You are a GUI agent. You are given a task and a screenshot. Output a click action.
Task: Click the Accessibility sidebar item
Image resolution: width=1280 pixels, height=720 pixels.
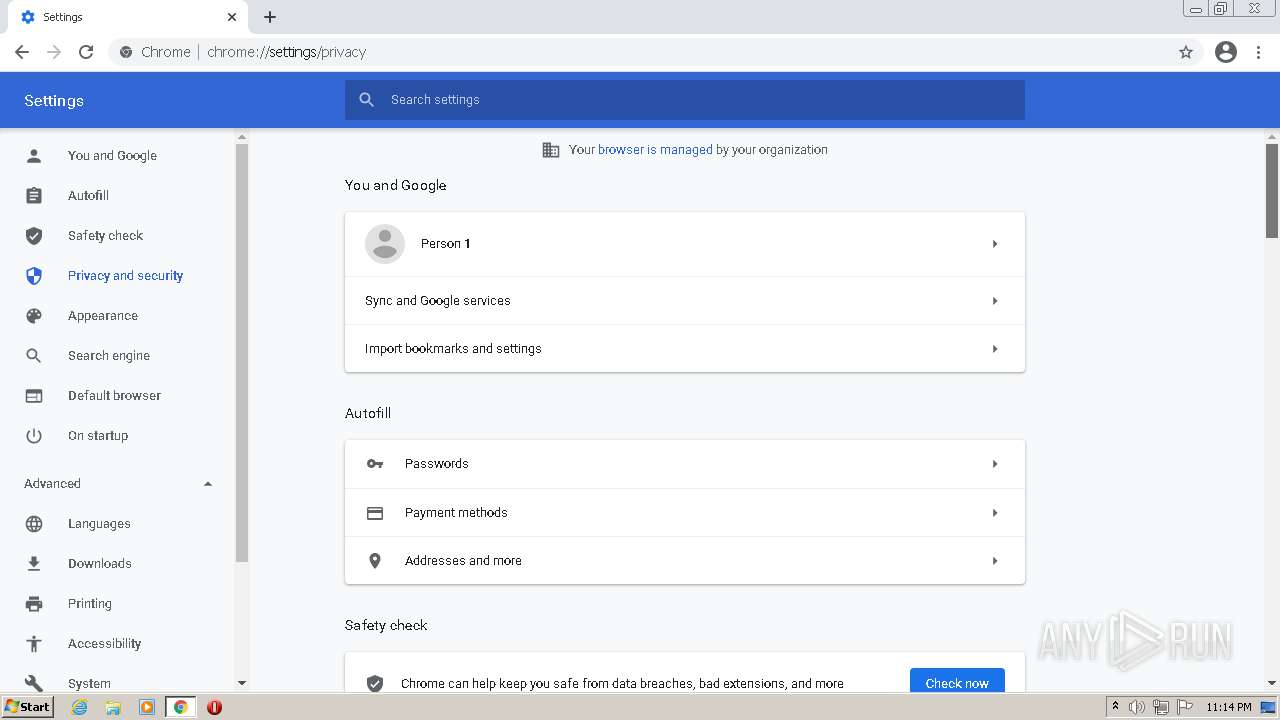click(104, 644)
